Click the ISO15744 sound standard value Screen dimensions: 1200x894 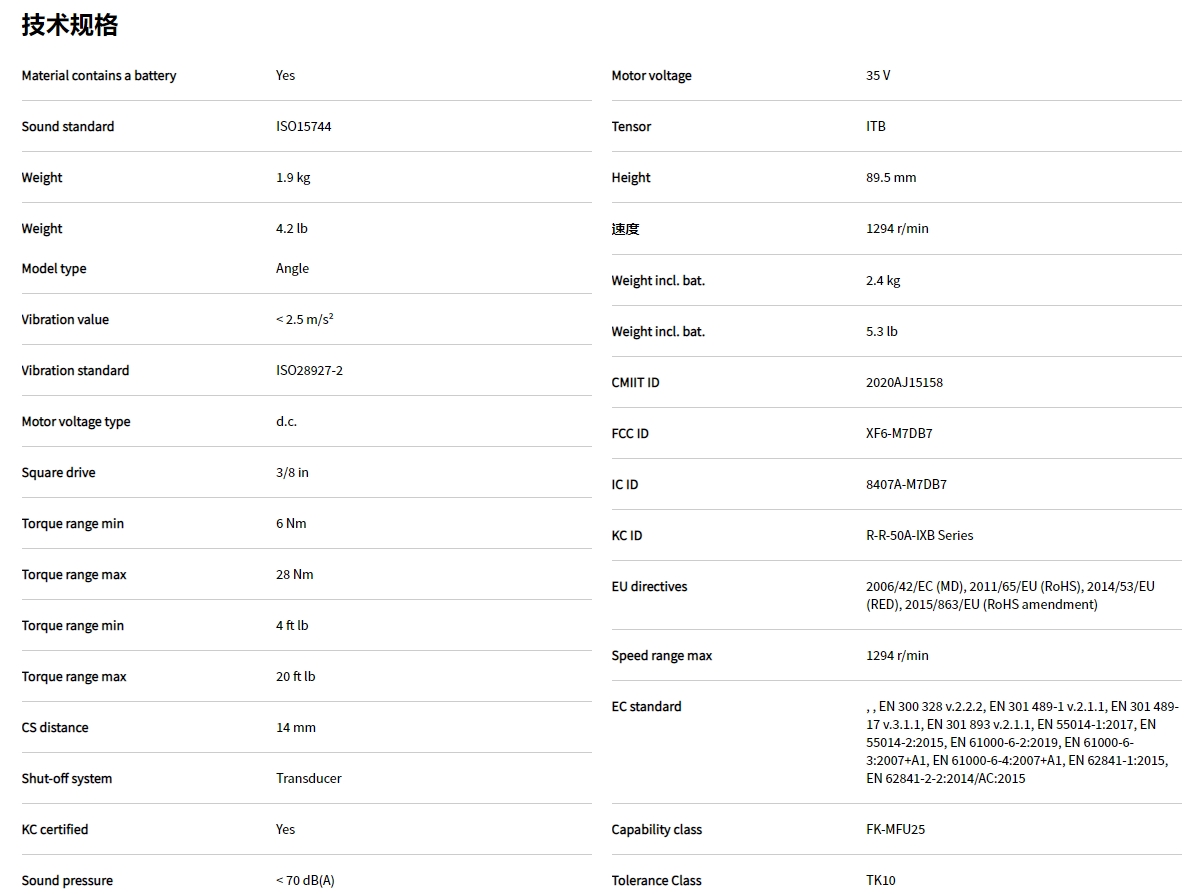pos(303,127)
